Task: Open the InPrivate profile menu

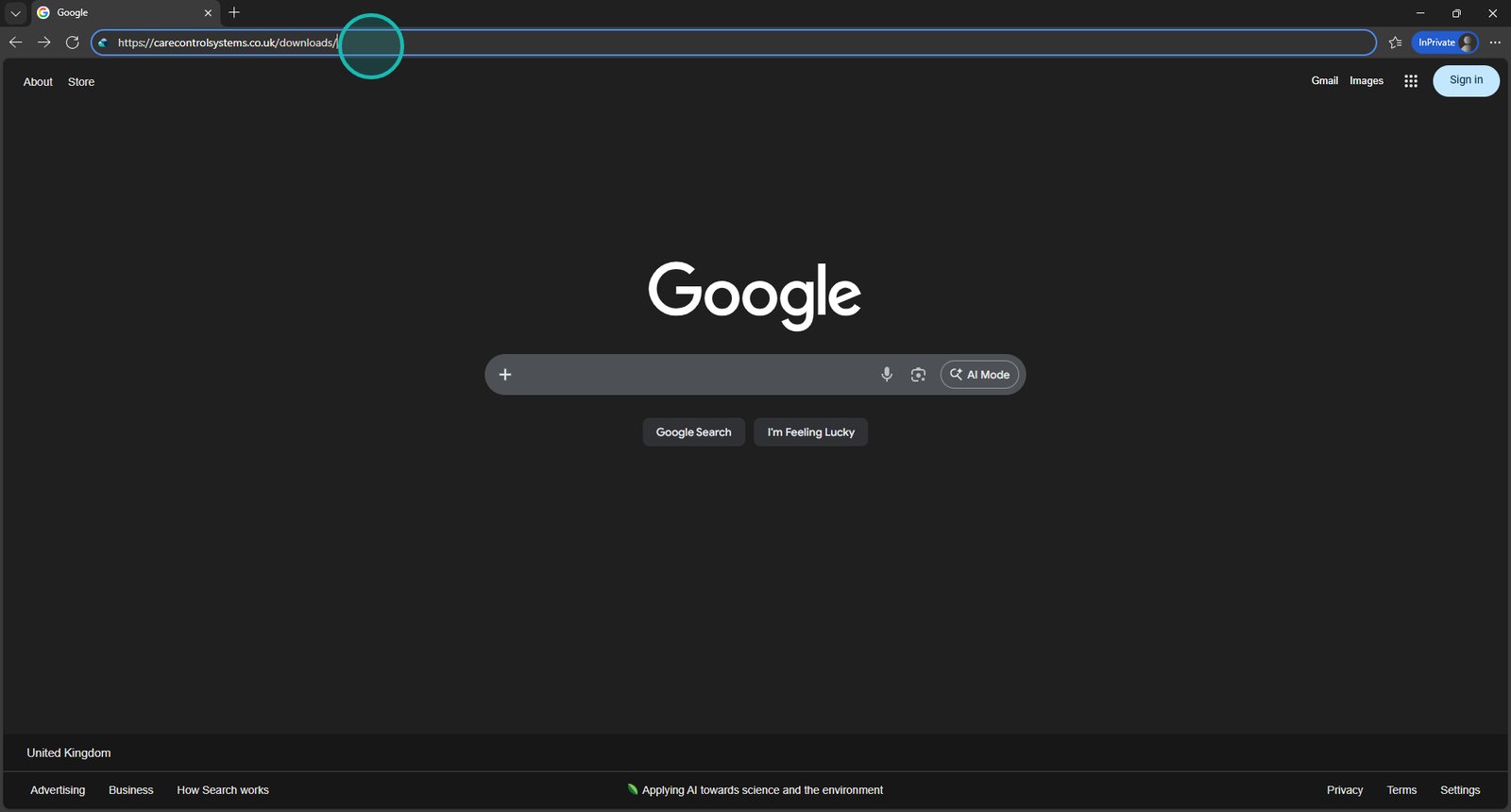Action: click(1445, 42)
